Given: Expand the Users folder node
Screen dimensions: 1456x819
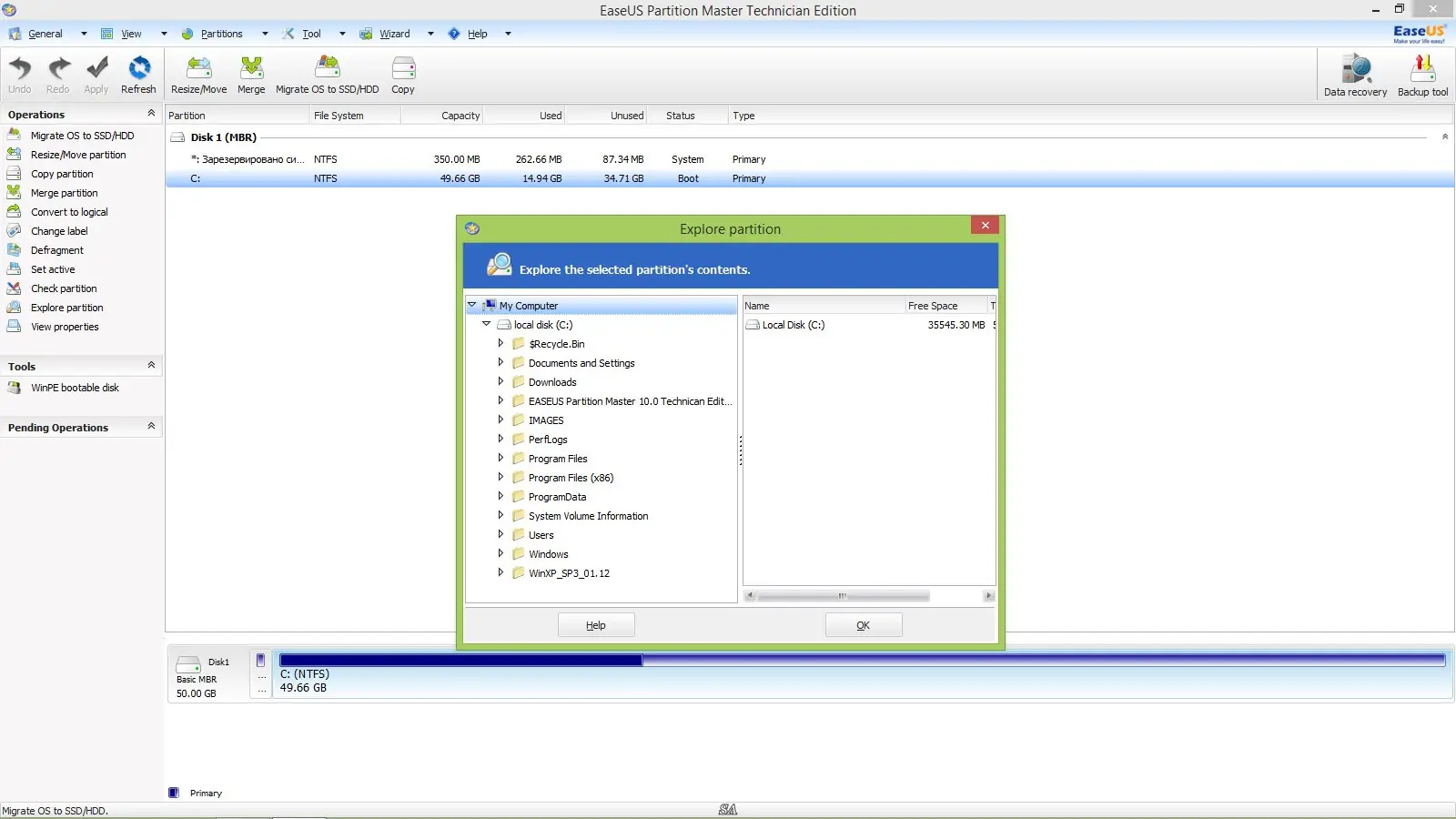Looking at the screenshot, I should pyautogui.click(x=500, y=534).
